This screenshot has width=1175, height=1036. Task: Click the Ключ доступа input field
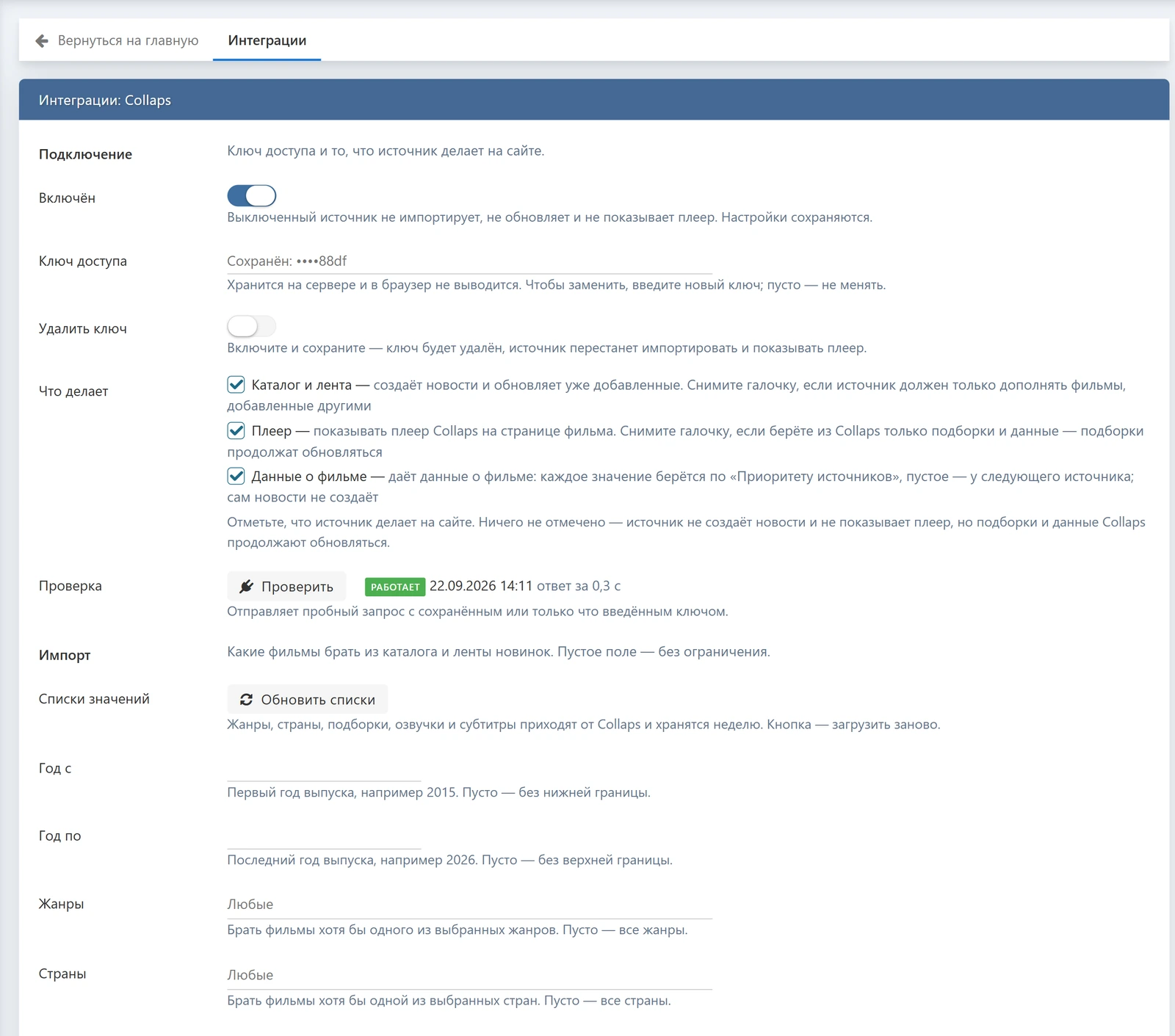point(469,261)
